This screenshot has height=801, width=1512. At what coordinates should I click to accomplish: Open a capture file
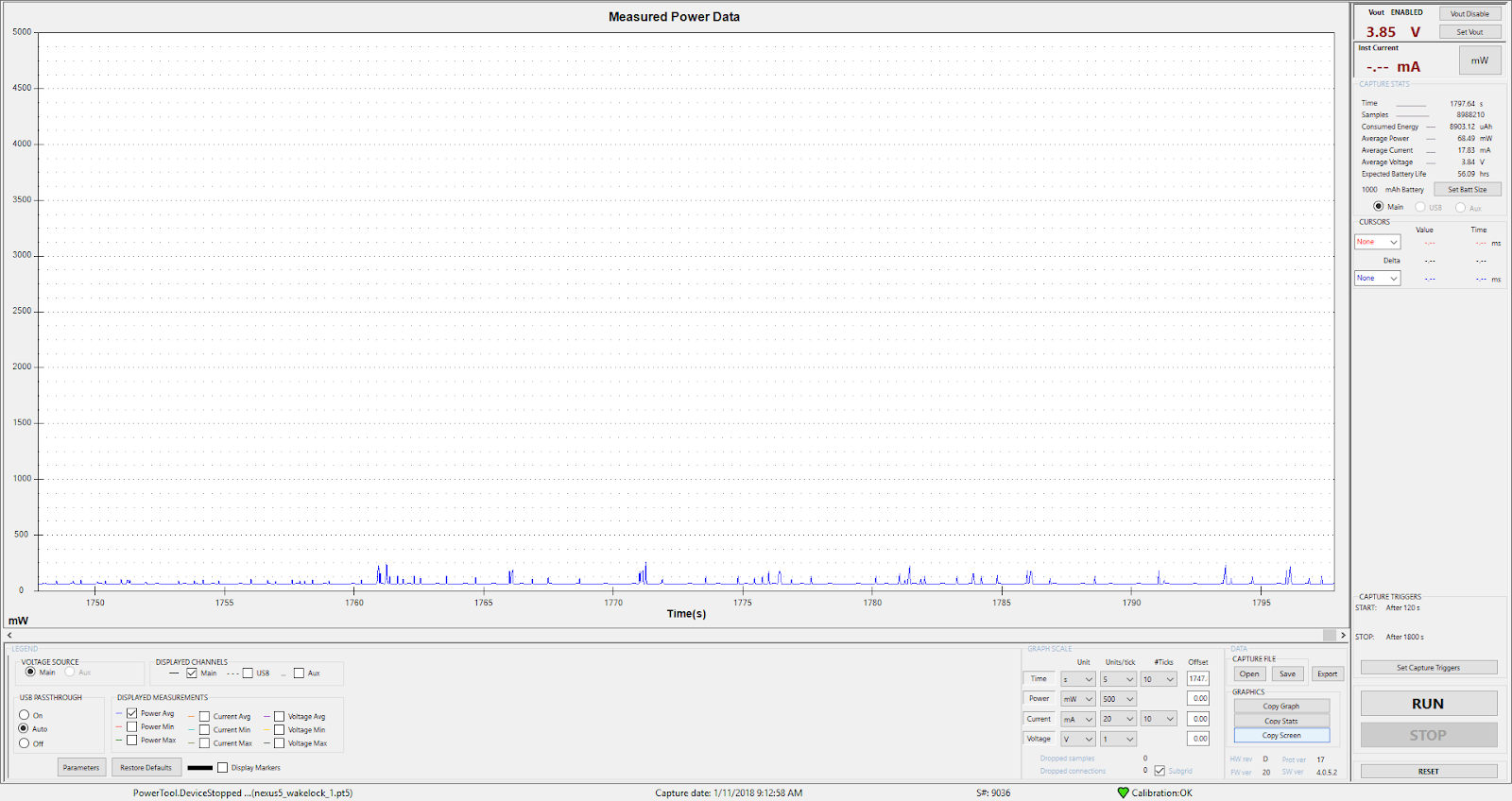[x=1249, y=673]
